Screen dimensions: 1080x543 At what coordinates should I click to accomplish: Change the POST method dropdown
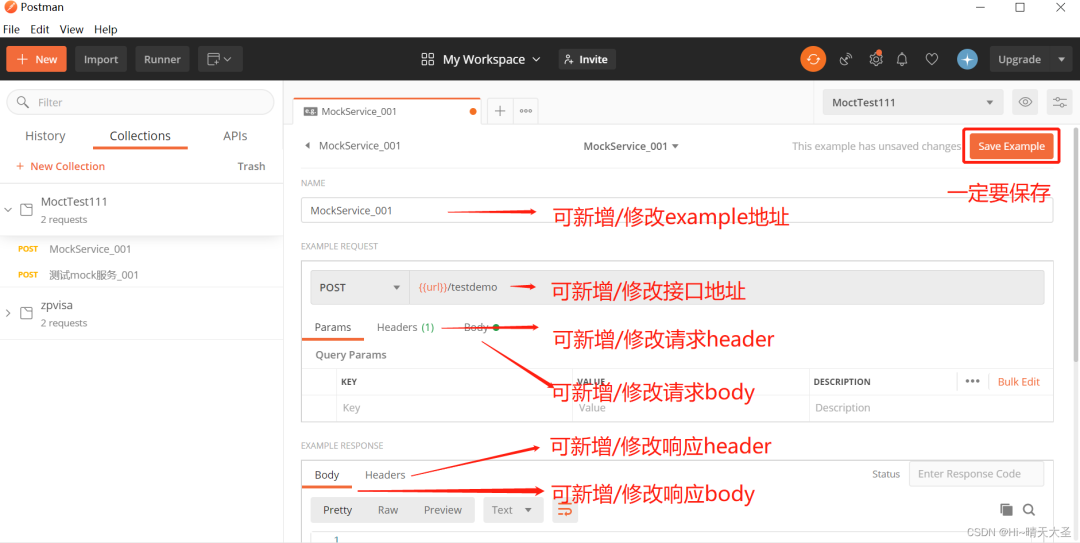(360, 287)
